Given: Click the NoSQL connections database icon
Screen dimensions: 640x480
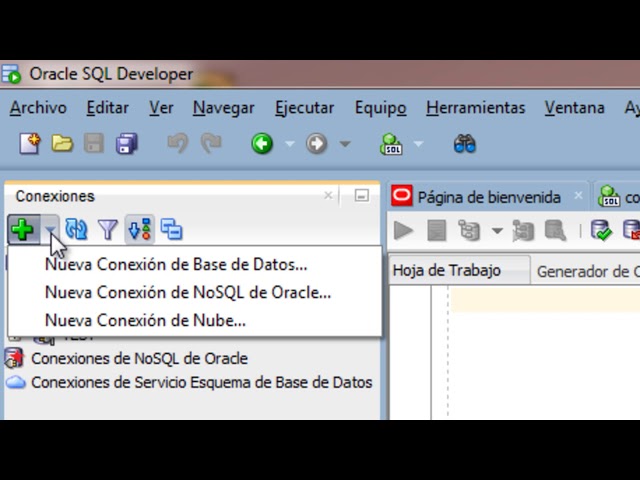Looking at the screenshot, I should [x=14, y=358].
